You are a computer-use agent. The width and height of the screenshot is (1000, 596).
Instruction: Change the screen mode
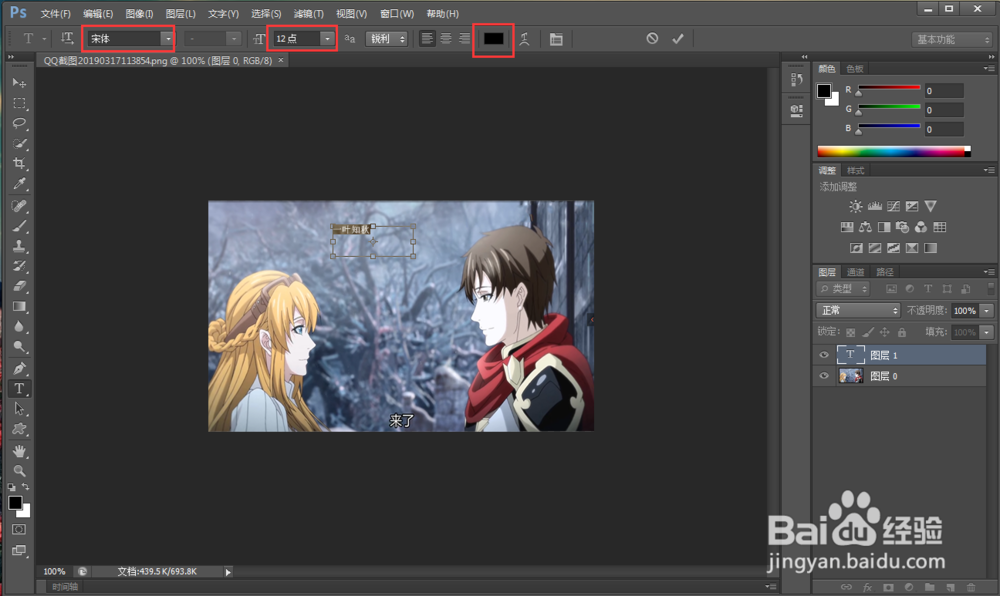(x=19, y=550)
